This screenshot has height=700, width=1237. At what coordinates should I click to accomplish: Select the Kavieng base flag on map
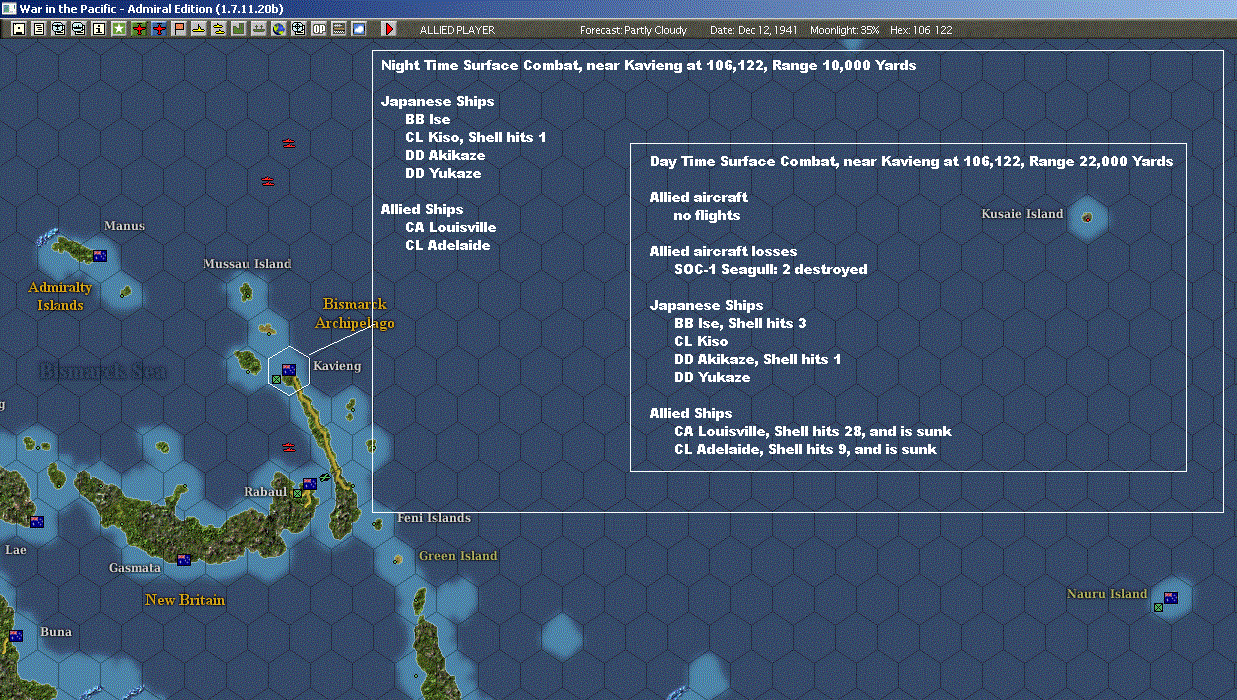coord(289,369)
